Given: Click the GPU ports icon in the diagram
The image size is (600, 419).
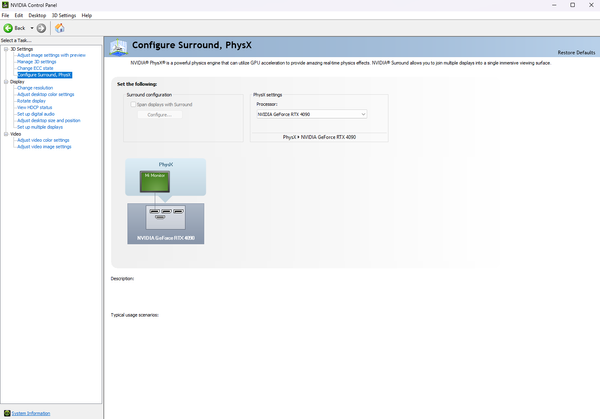Looking at the screenshot, I should (x=166, y=214).
